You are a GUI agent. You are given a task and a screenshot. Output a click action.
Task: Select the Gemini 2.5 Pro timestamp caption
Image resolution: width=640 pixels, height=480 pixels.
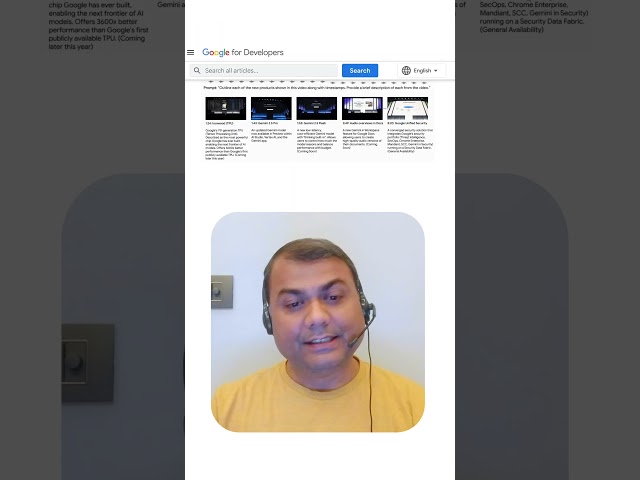pyautogui.click(x=264, y=123)
